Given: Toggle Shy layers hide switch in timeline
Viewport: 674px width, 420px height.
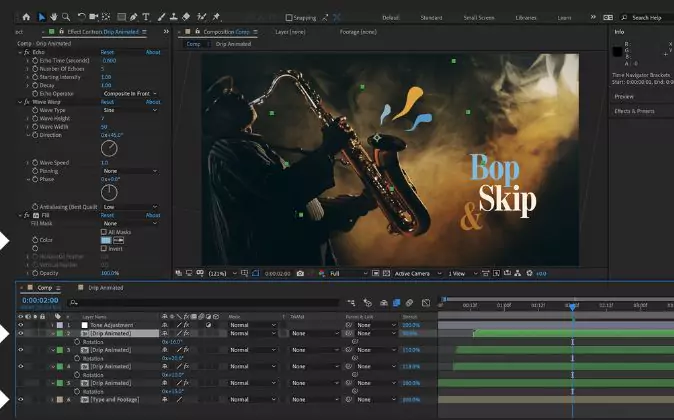Looking at the screenshot, I should point(383,303).
